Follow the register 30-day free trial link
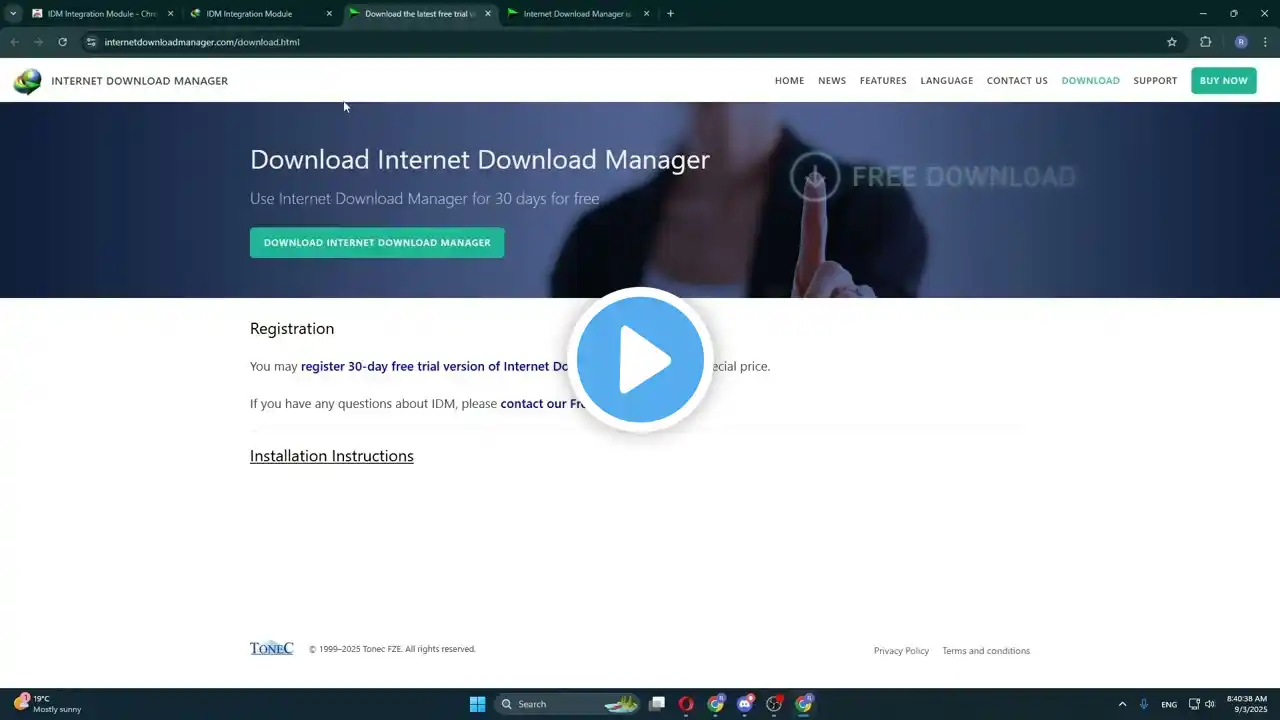This screenshot has width=1280, height=720. tap(435, 367)
